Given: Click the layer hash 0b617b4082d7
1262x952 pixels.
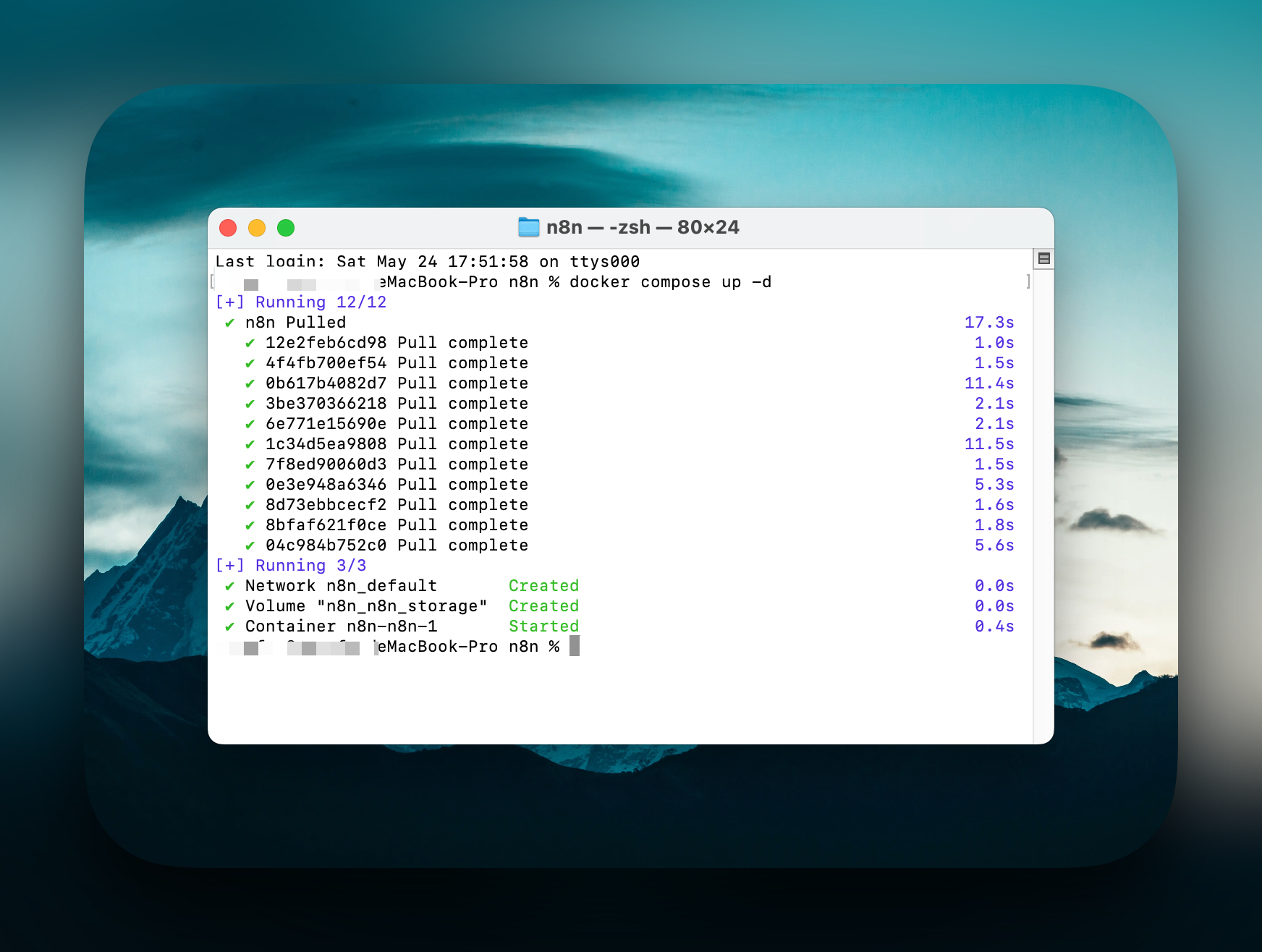Looking at the screenshot, I should [x=326, y=383].
